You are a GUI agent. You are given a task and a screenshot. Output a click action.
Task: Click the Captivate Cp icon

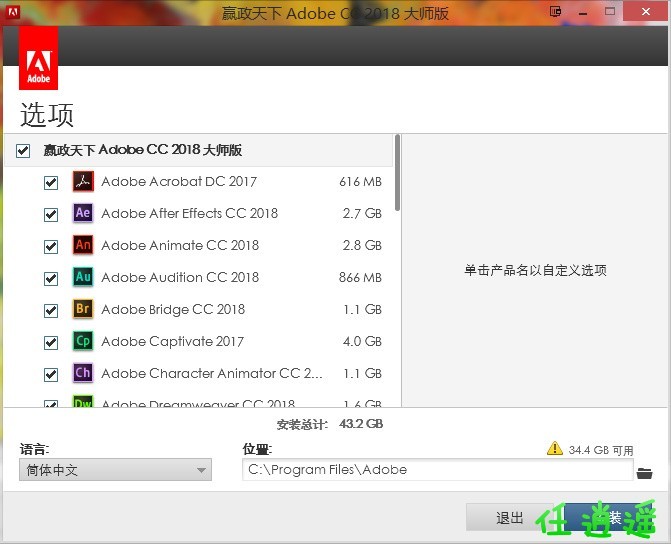(x=83, y=341)
